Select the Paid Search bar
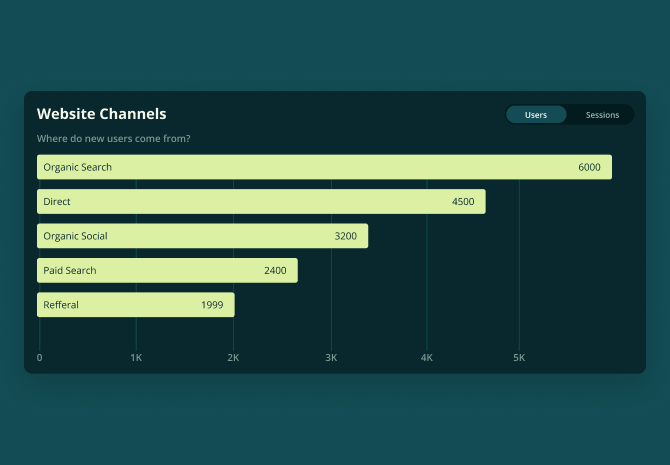670x465 pixels. point(168,271)
